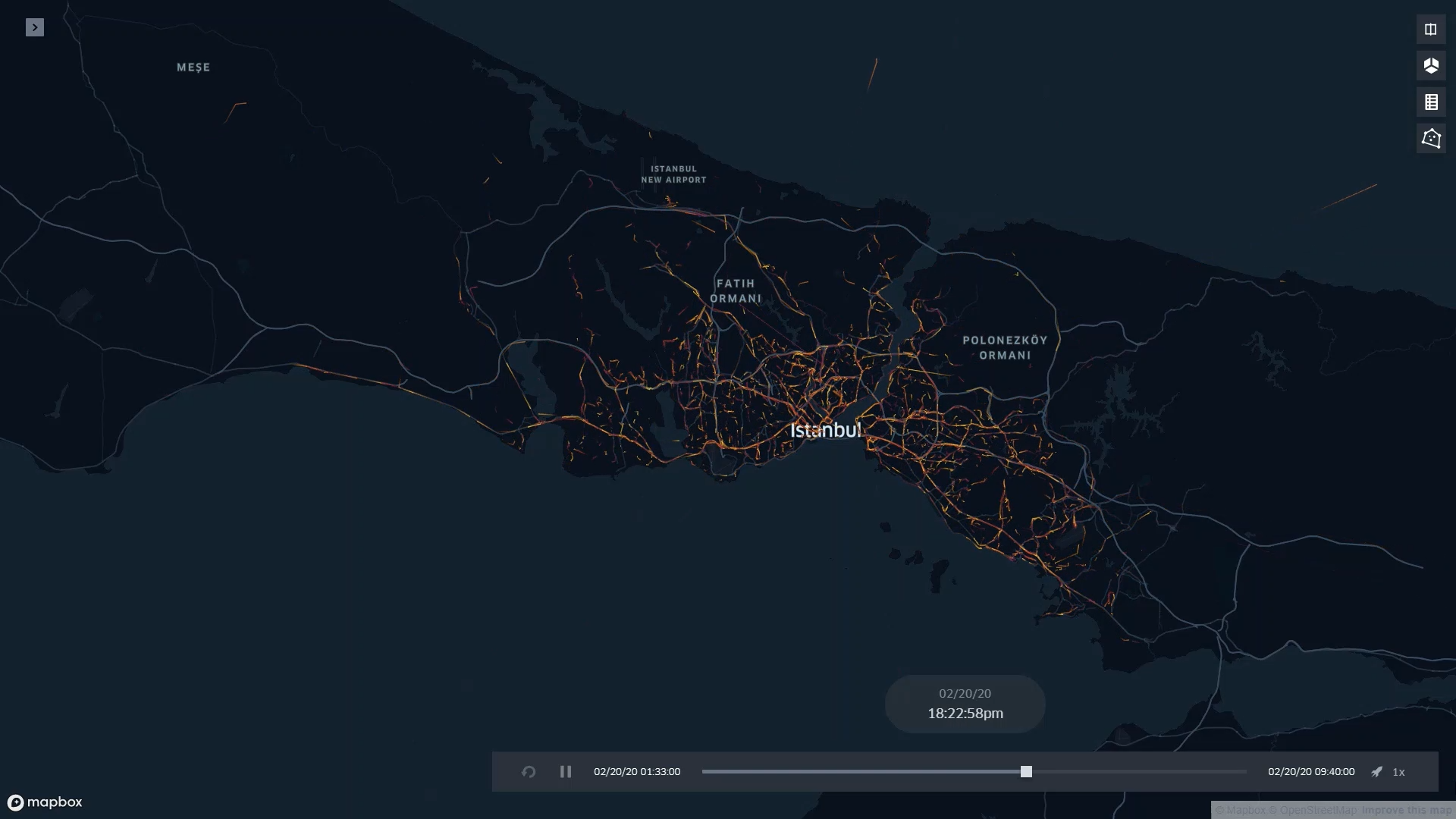Click the start time 02/20/20 01:33:00

[637, 772]
